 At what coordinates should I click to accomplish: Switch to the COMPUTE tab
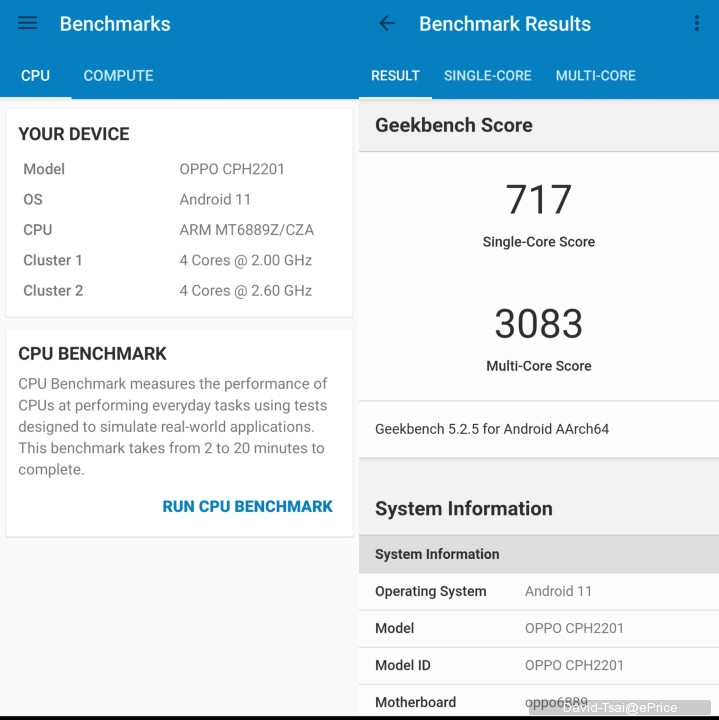point(118,75)
